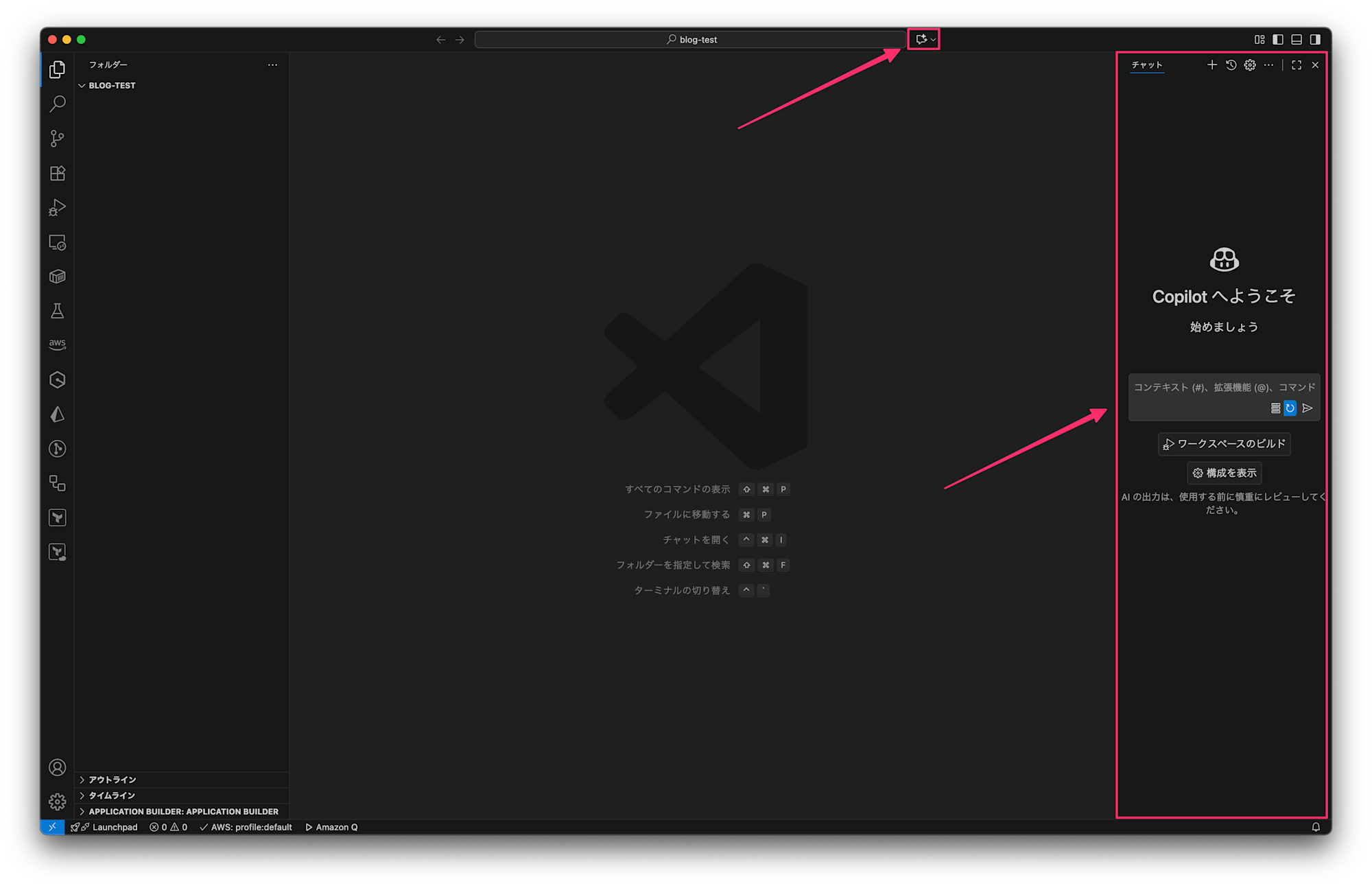Click the ワークスペースのビルド button

coord(1225,444)
